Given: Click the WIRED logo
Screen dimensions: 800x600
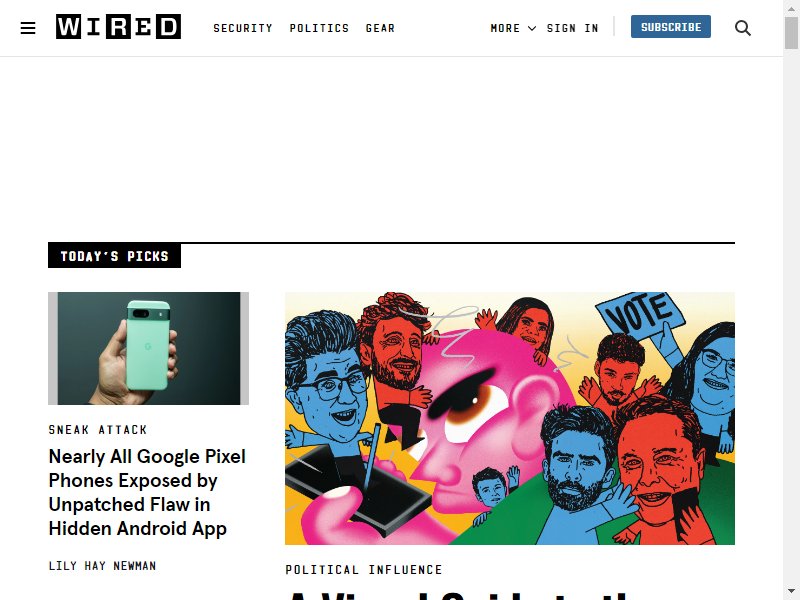Looking at the screenshot, I should [118, 27].
